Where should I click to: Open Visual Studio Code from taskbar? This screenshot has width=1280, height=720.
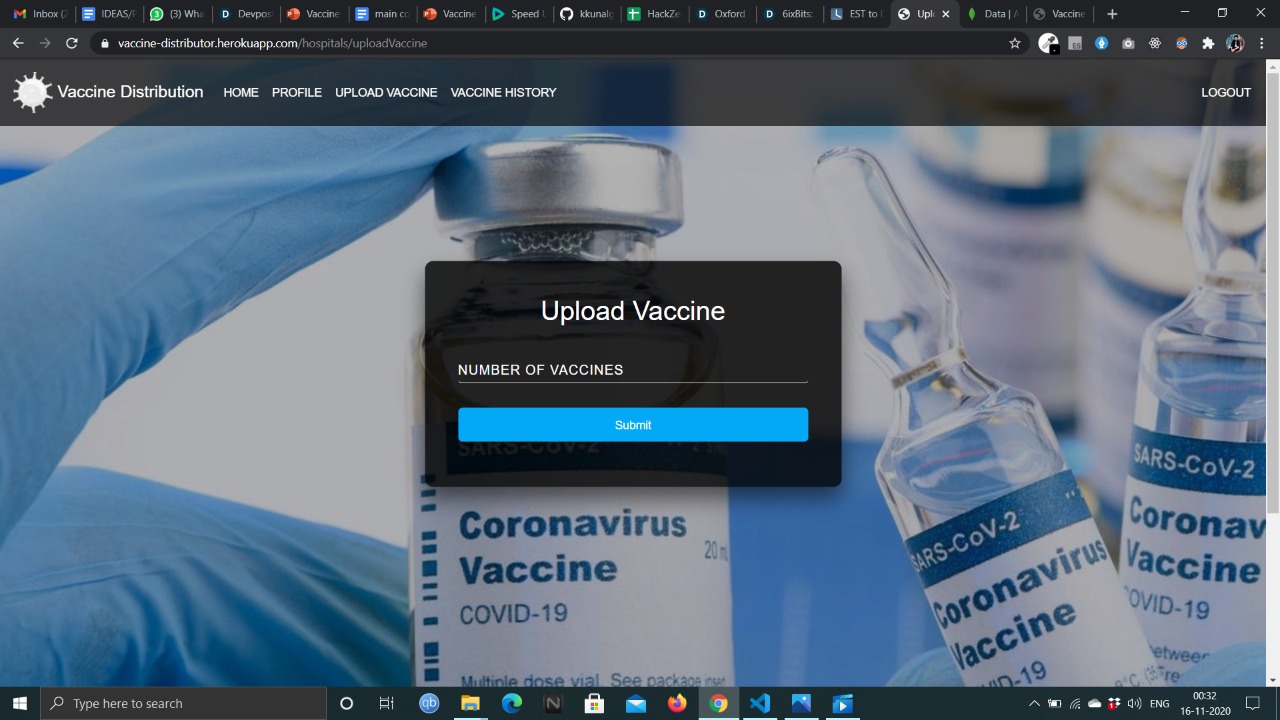(760, 703)
